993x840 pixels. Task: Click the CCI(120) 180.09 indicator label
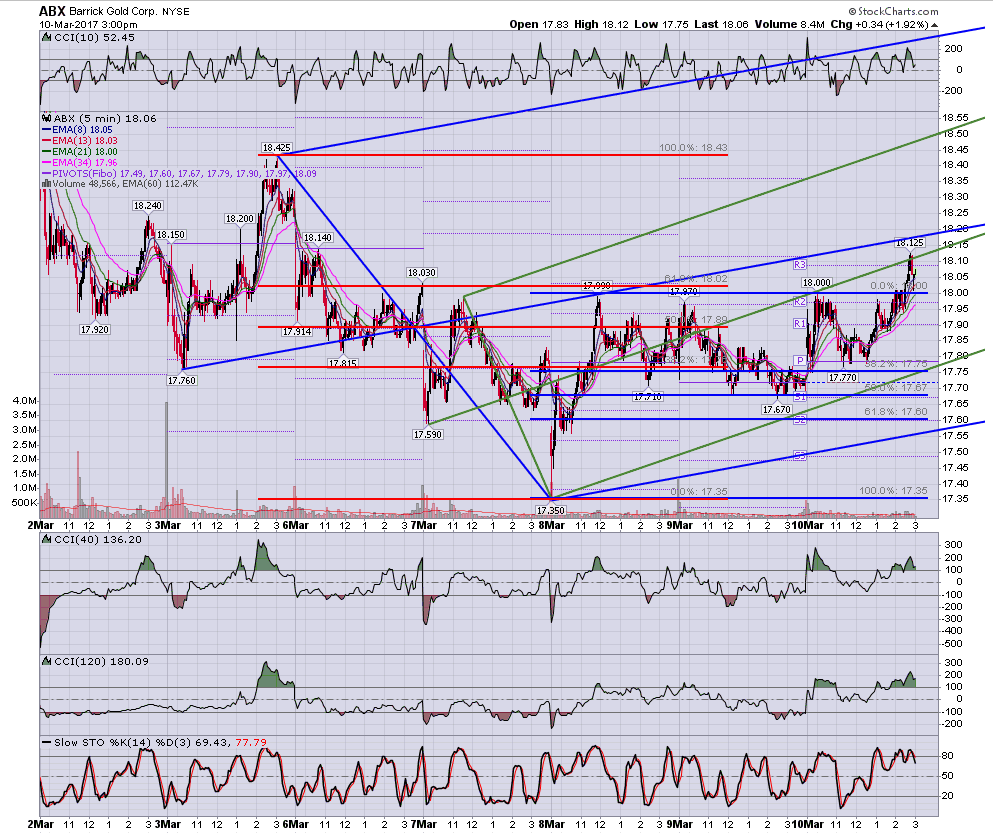coord(101,661)
